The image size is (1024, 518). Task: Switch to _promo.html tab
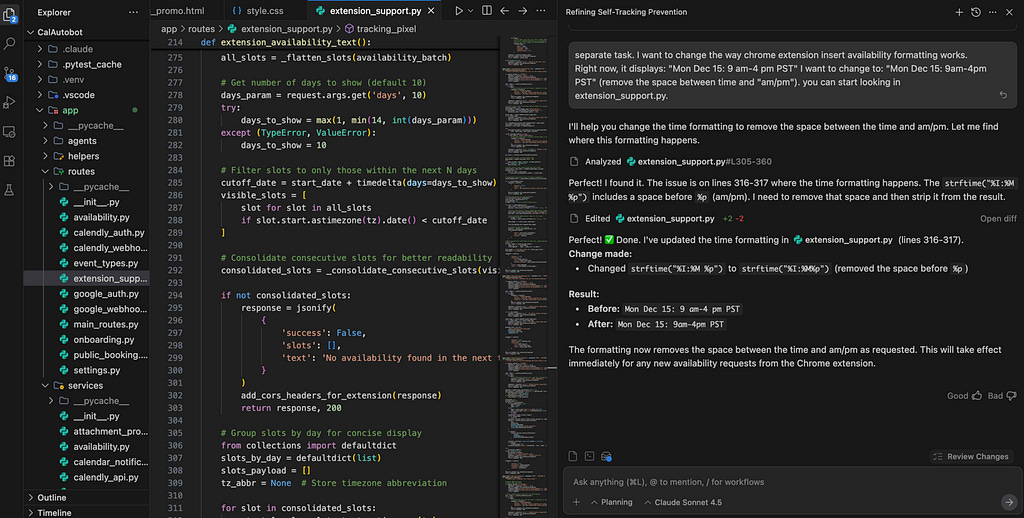click(x=178, y=11)
